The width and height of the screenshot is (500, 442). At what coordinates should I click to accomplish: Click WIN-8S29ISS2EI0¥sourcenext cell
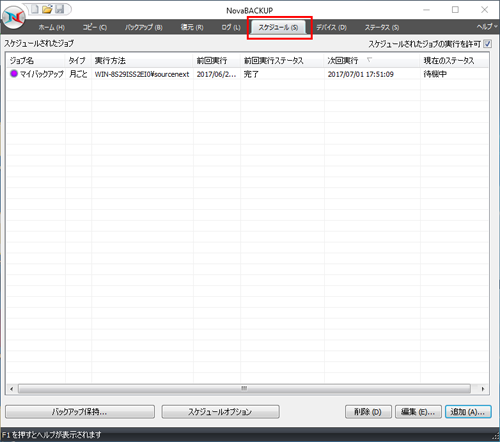[x=142, y=74]
